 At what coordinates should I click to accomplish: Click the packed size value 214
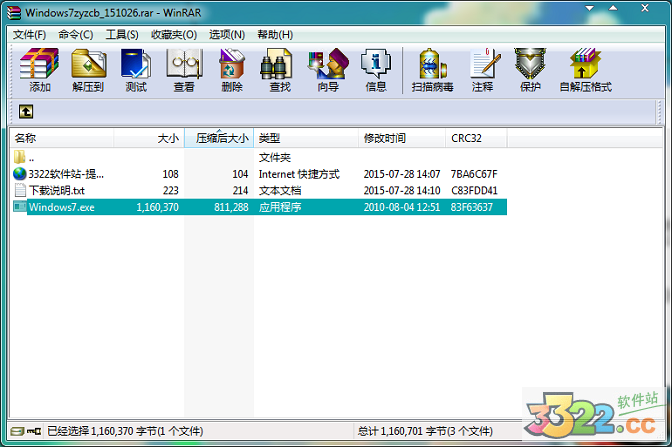click(240, 190)
